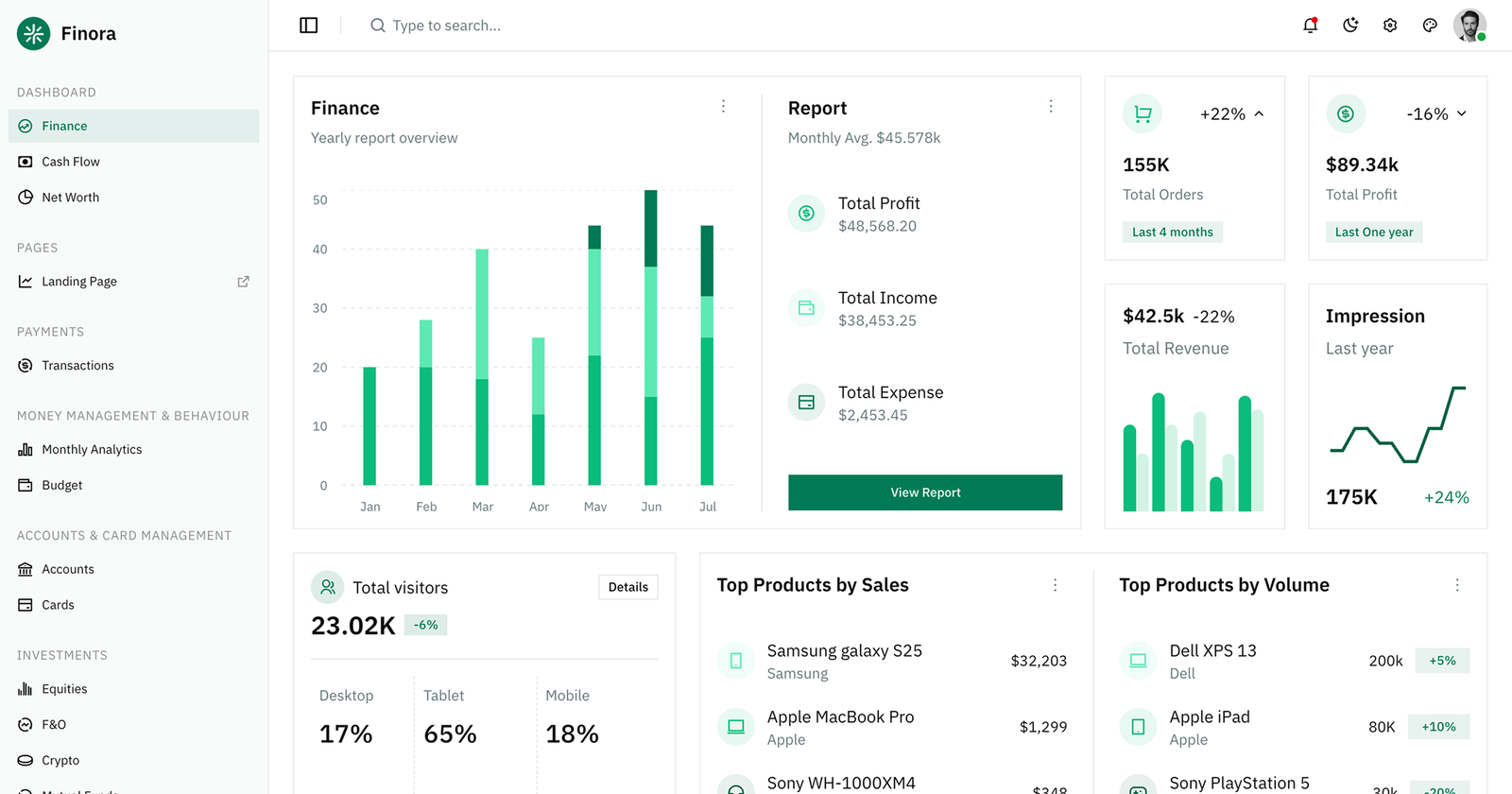Click the Dell XPS 13 laptop icon
The image size is (1512, 794).
[x=1138, y=661]
